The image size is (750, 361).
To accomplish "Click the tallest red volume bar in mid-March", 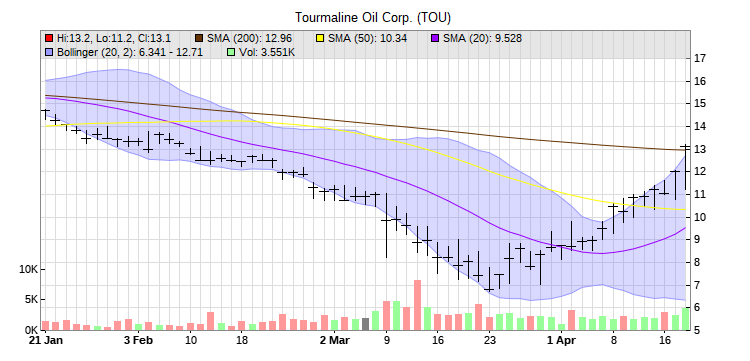I will pyautogui.click(x=417, y=305).
